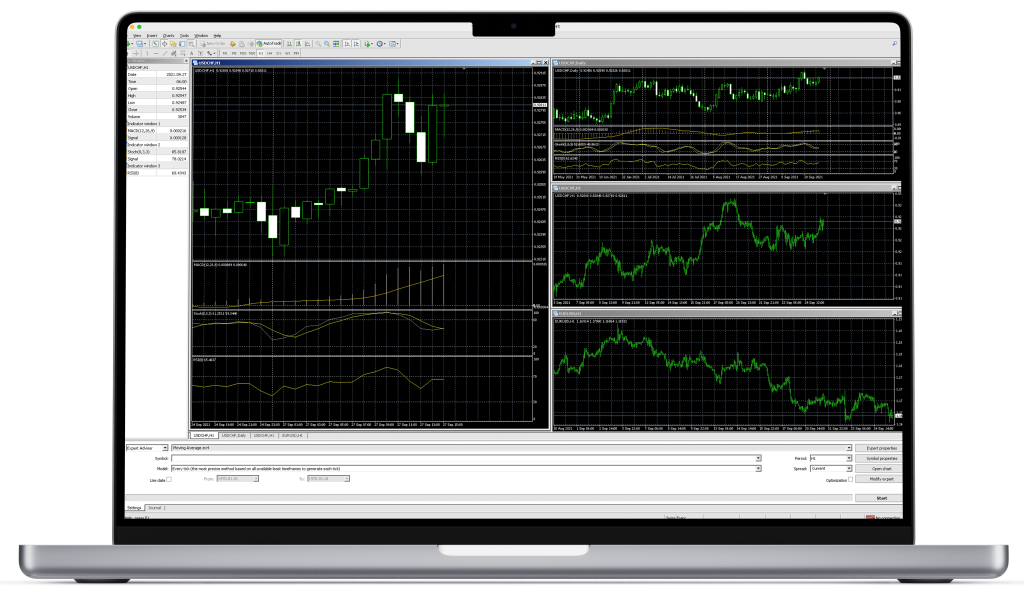Image resolution: width=1024 pixels, height=592 pixels.
Task: Open the Period dropdown in tester
Action: pyautogui.click(x=849, y=458)
